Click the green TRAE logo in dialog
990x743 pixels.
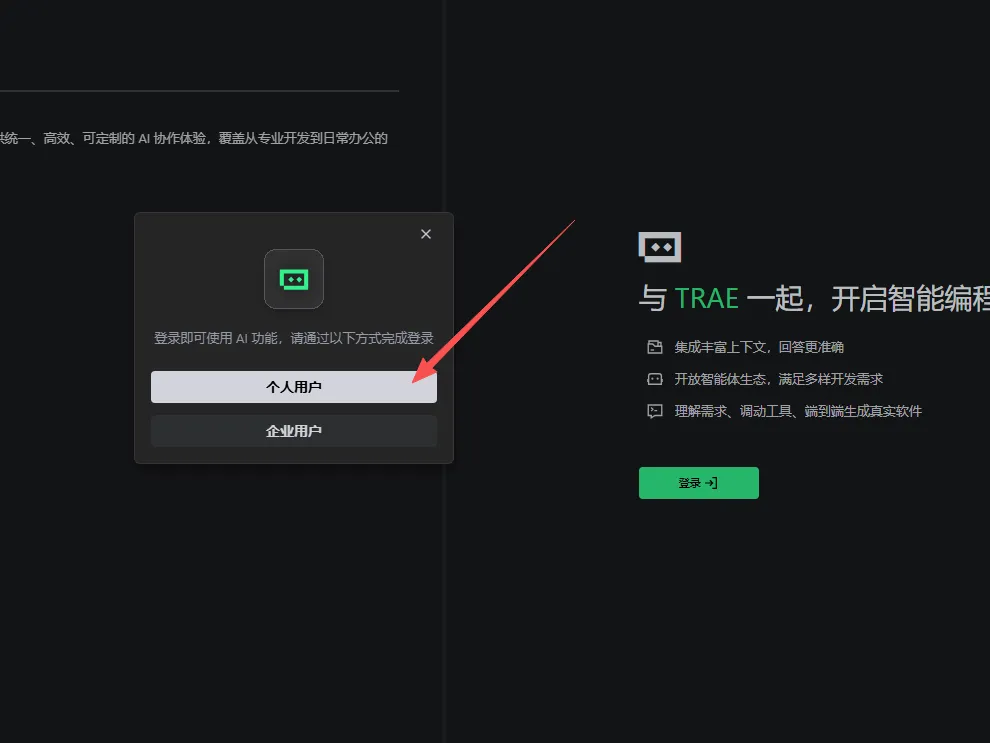point(294,279)
